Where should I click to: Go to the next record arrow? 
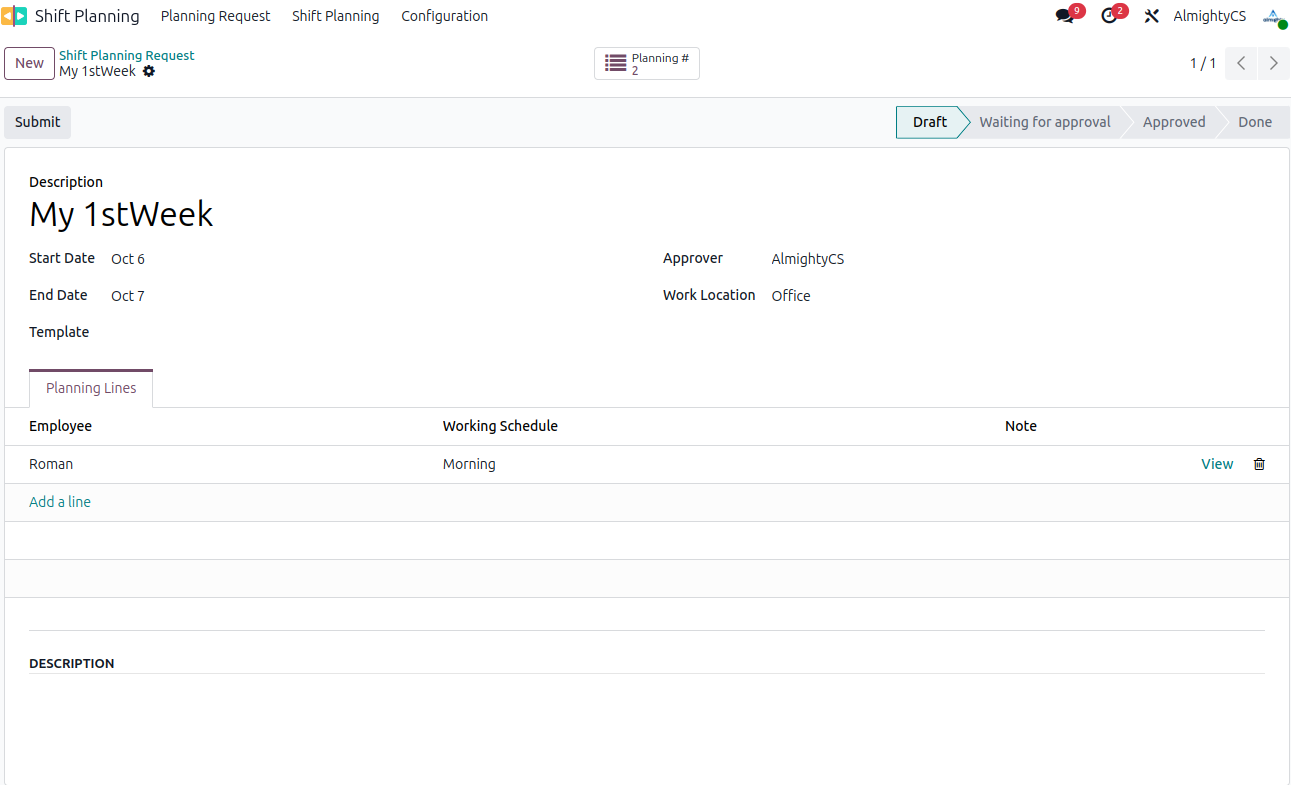pyautogui.click(x=1273, y=63)
